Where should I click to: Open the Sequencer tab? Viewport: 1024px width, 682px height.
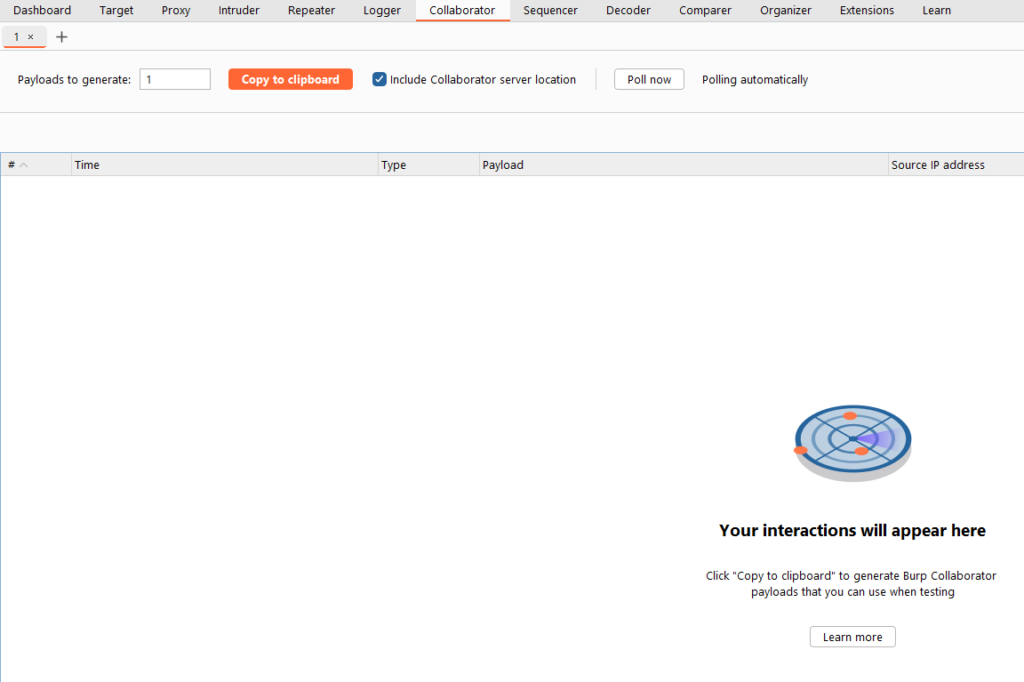click(550, 10)
